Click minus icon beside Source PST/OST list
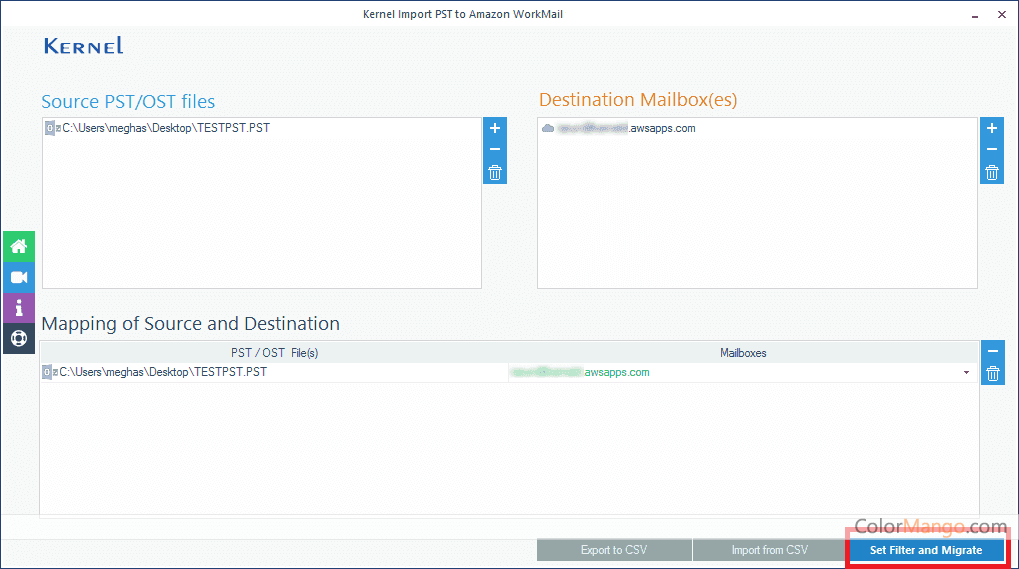The height and width of the screenshot is (569, 1019). (494, 150)
